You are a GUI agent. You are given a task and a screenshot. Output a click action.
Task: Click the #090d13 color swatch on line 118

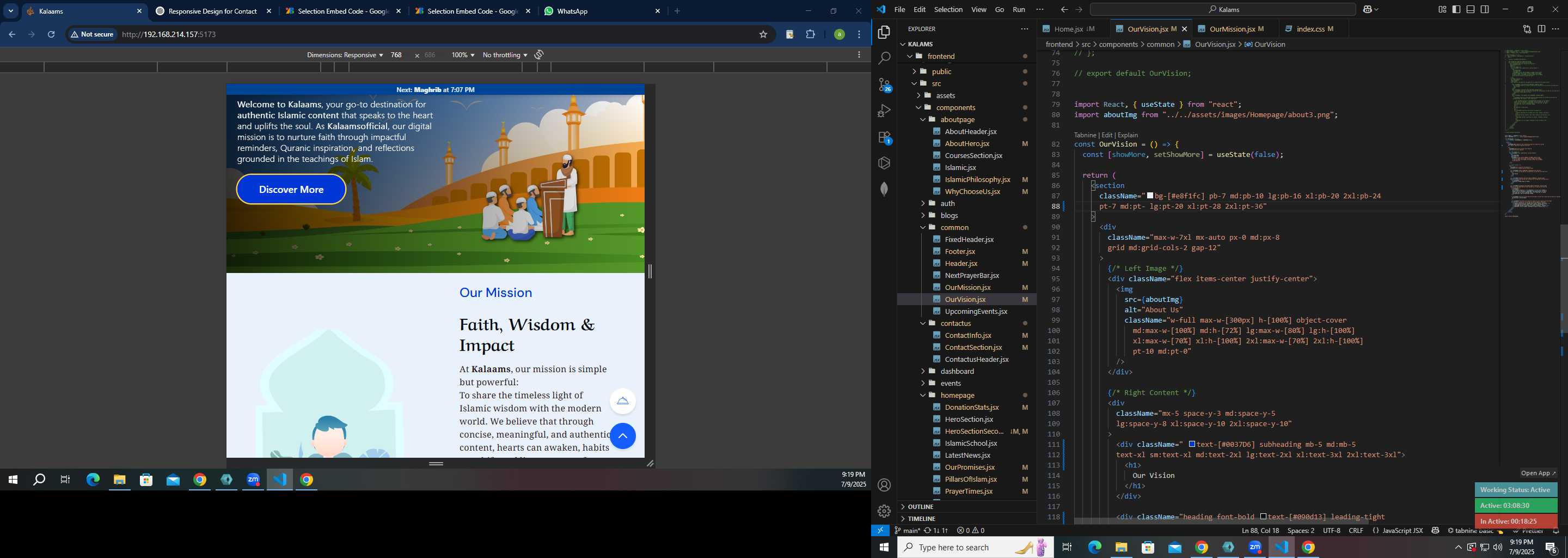(x=1264, y=517)
